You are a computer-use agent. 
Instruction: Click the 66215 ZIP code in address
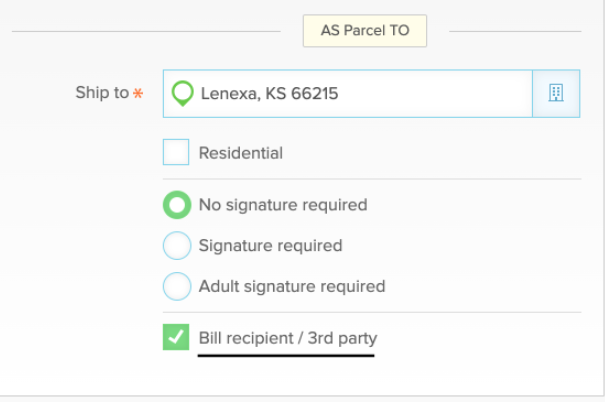click(314, 93)
